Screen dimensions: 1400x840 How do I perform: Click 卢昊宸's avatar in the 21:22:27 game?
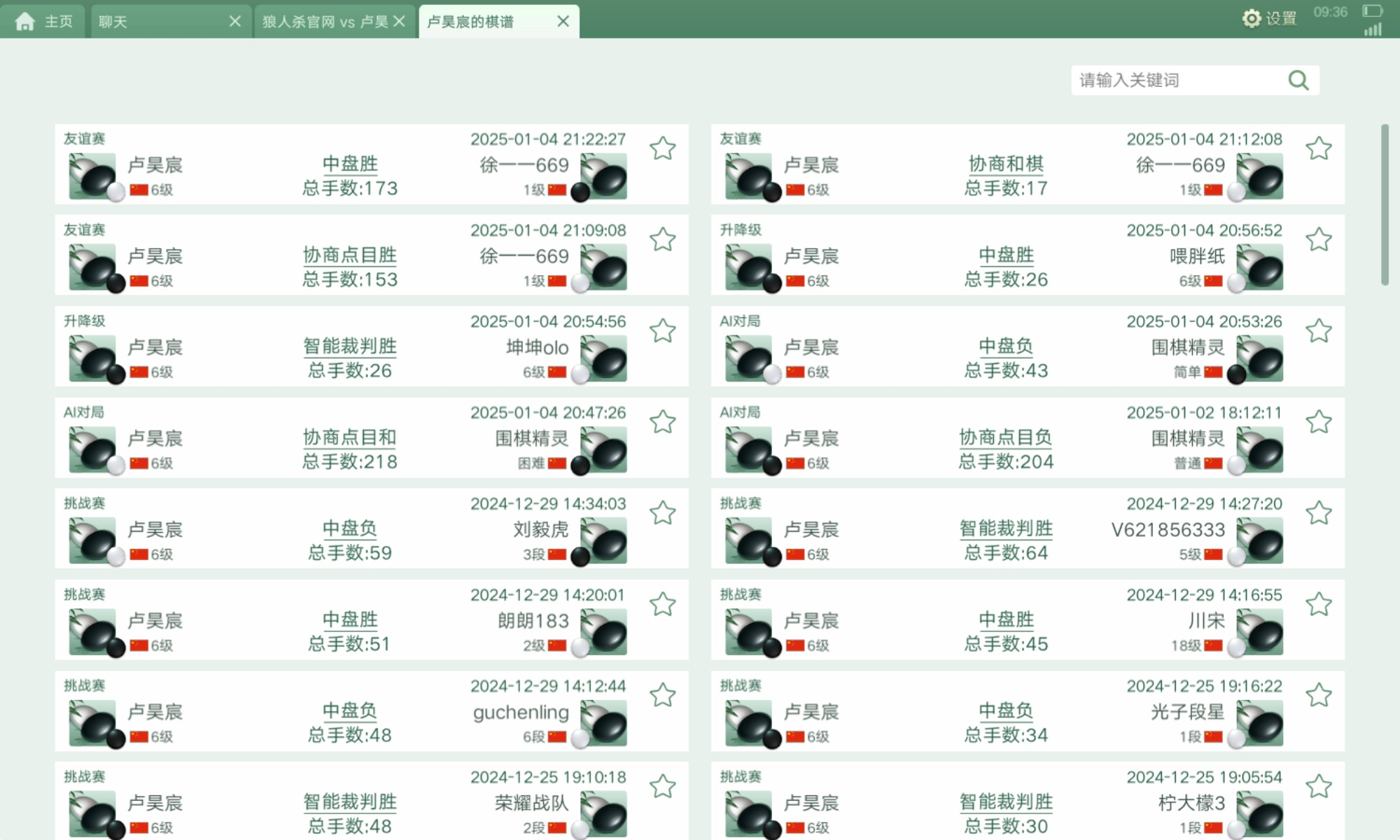tap(92, 176)
